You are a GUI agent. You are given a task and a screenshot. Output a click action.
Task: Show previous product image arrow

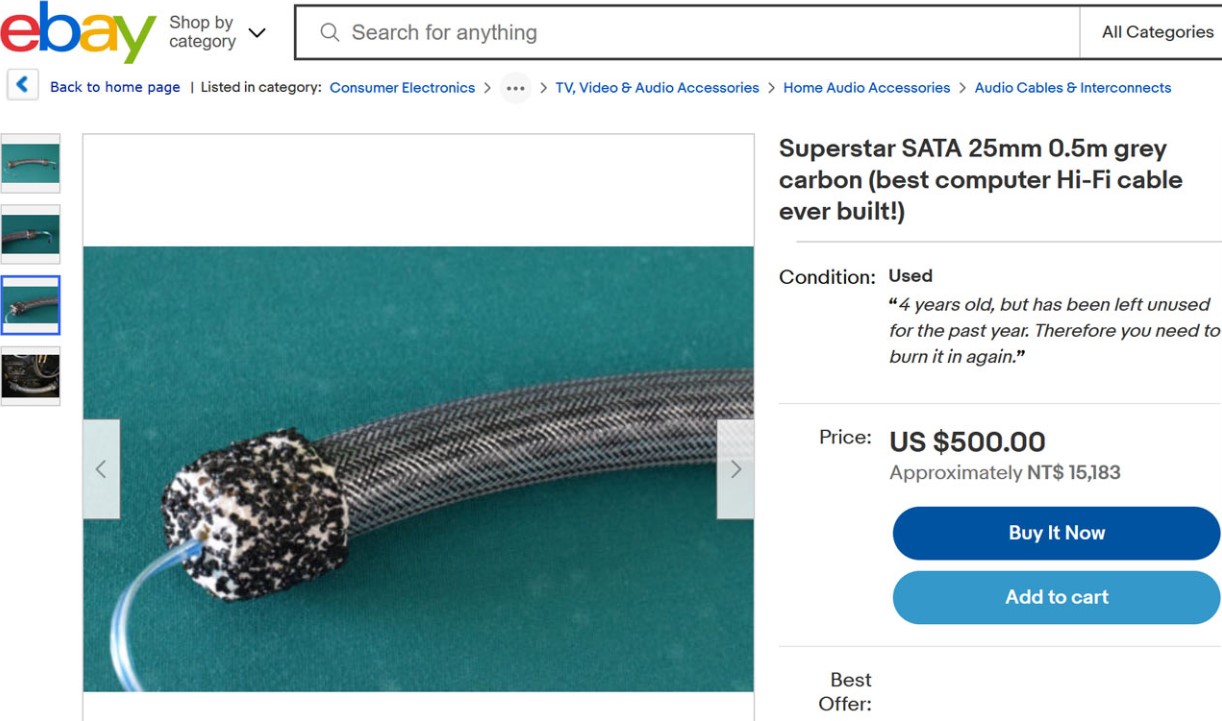click(x=101, y=469)
